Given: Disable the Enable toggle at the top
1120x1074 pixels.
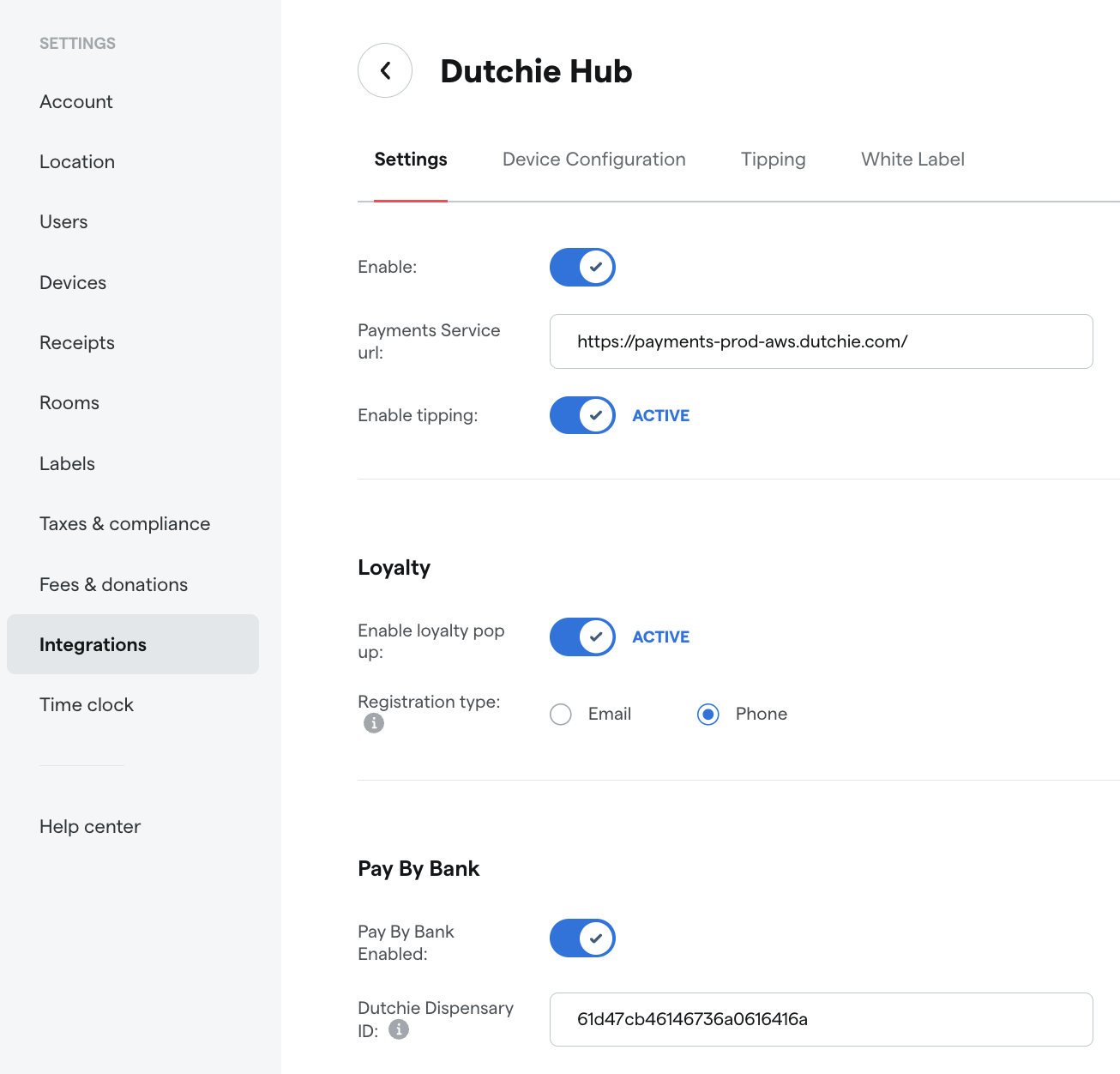Looking at the screenshot, I should point(582,267).
